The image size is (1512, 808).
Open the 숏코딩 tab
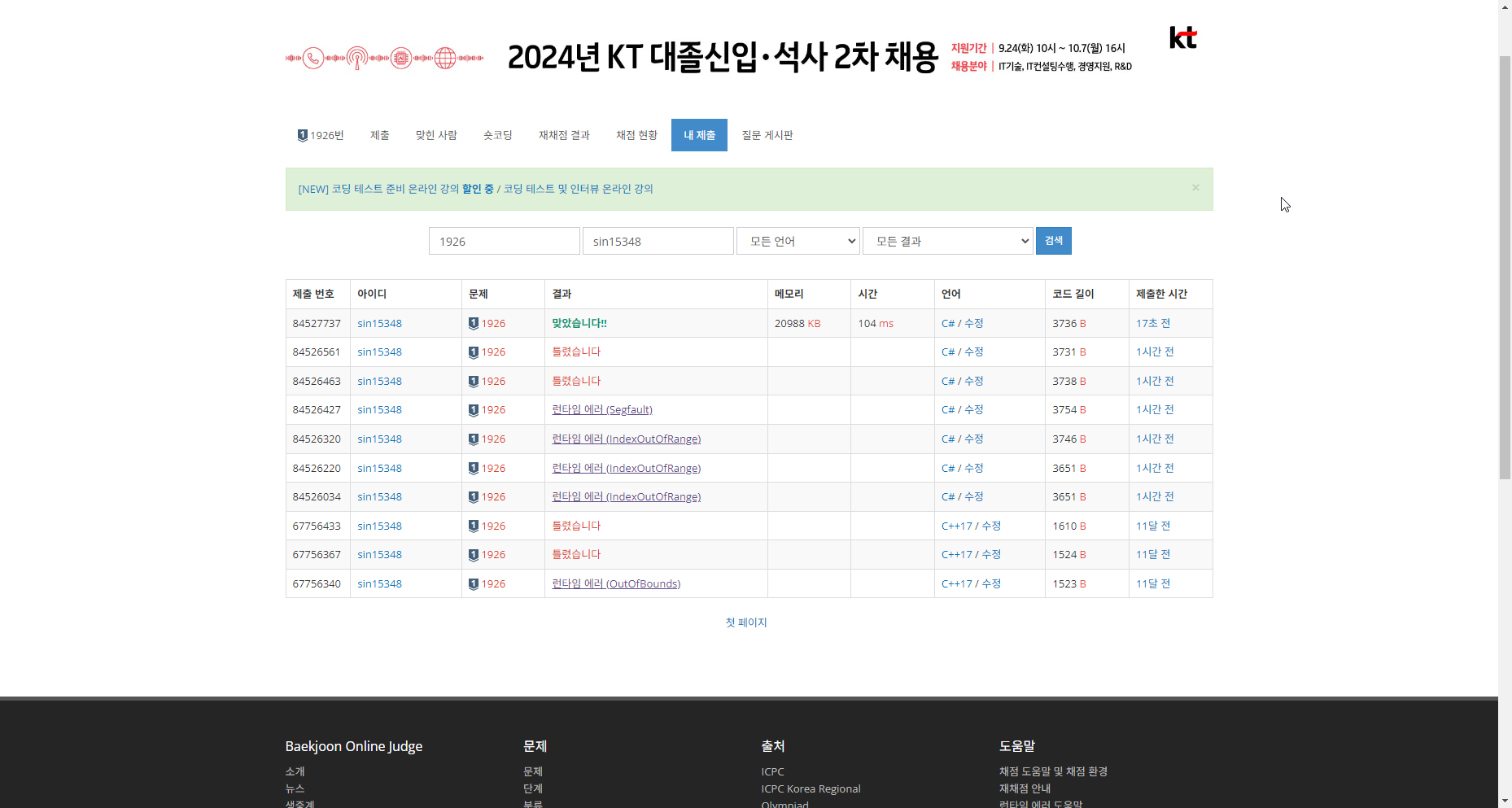click(498, 135)
